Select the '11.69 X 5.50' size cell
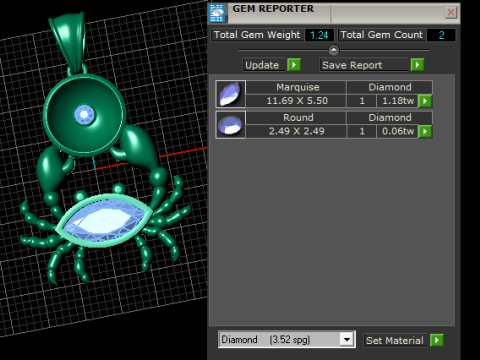 296,101
